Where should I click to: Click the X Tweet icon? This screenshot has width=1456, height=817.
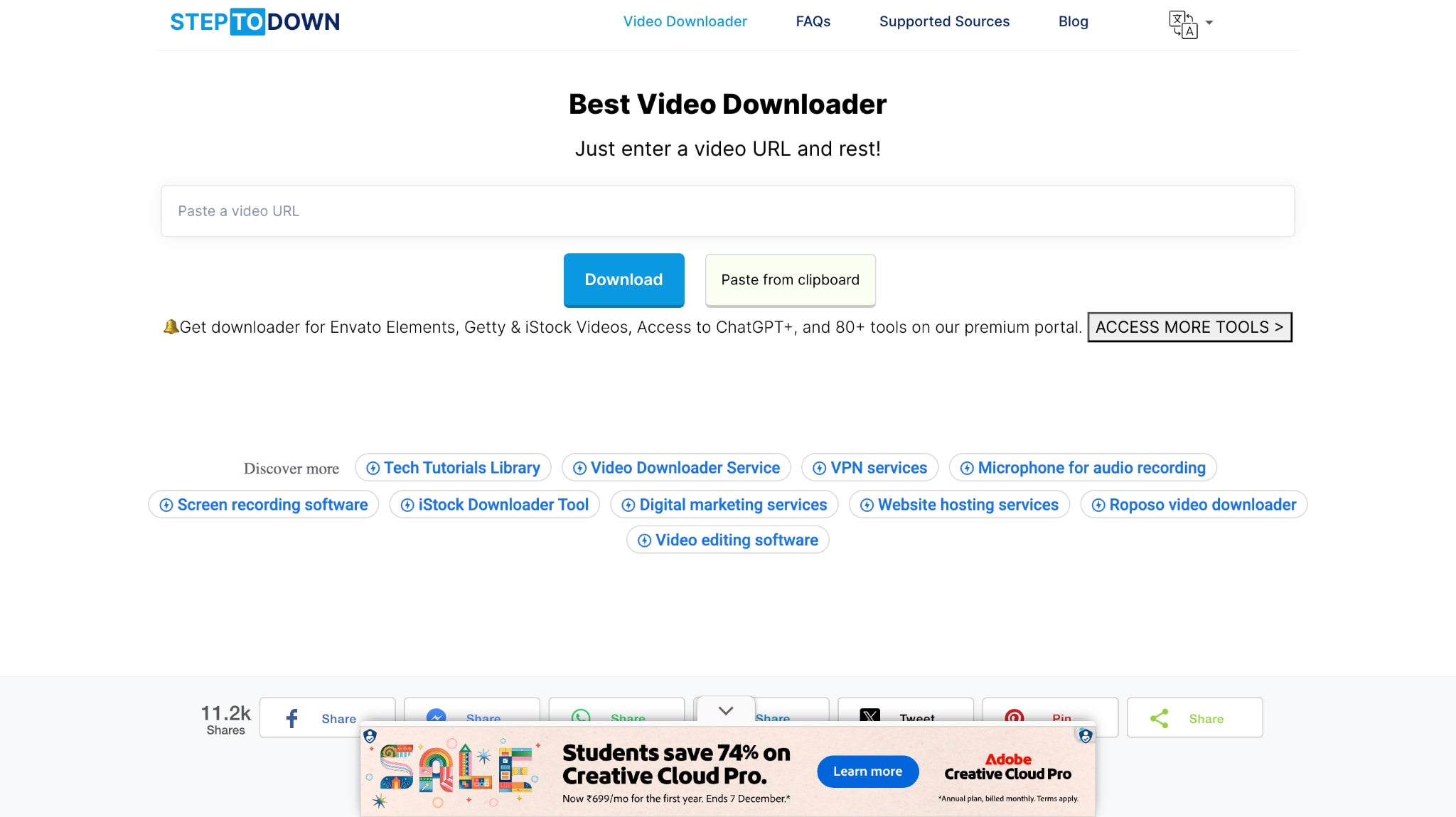pyautogui.click(x=870, y=715)
